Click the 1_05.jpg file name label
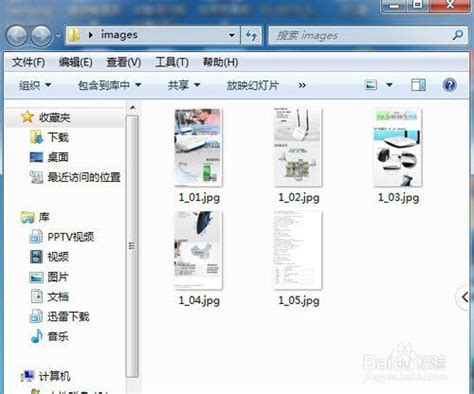The height and width of the screenshot is (394, 474). [299, 301]
